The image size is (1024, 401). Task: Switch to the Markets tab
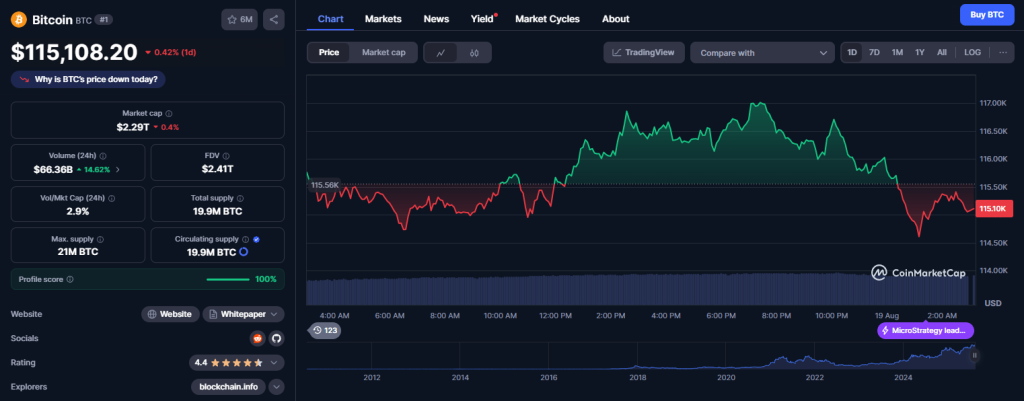(x=384, y=19)
